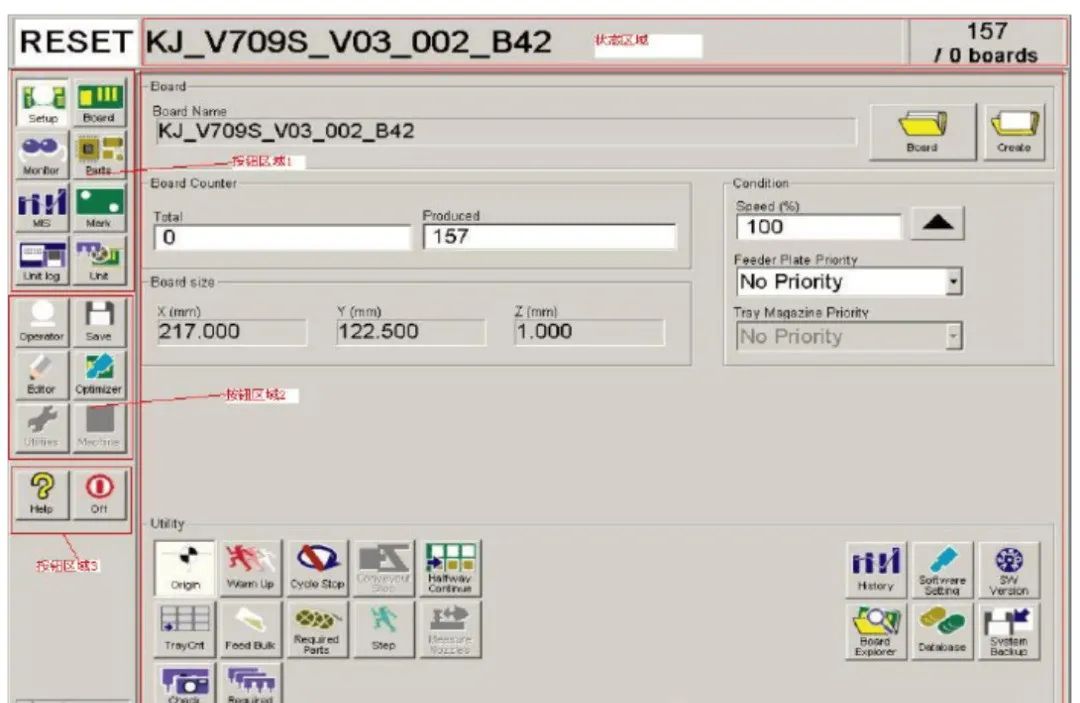Image resolution: width=1080 pixels, height=703 pixels.
Task: Click the Create board button
Action: pyautogui.click(x=1013, y=132)
